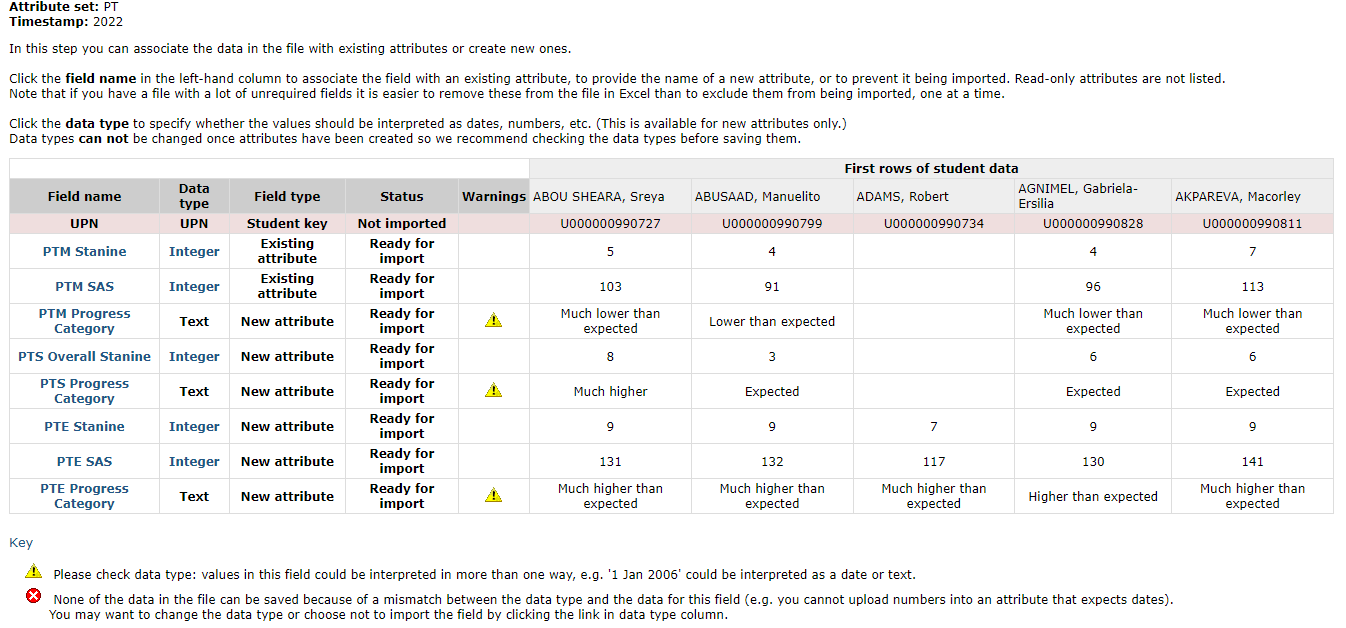Image resolution: width=1346 pixels, height=628 pixels.
Task: Click the Attribute set: PT label
Action: pos(64,6)
